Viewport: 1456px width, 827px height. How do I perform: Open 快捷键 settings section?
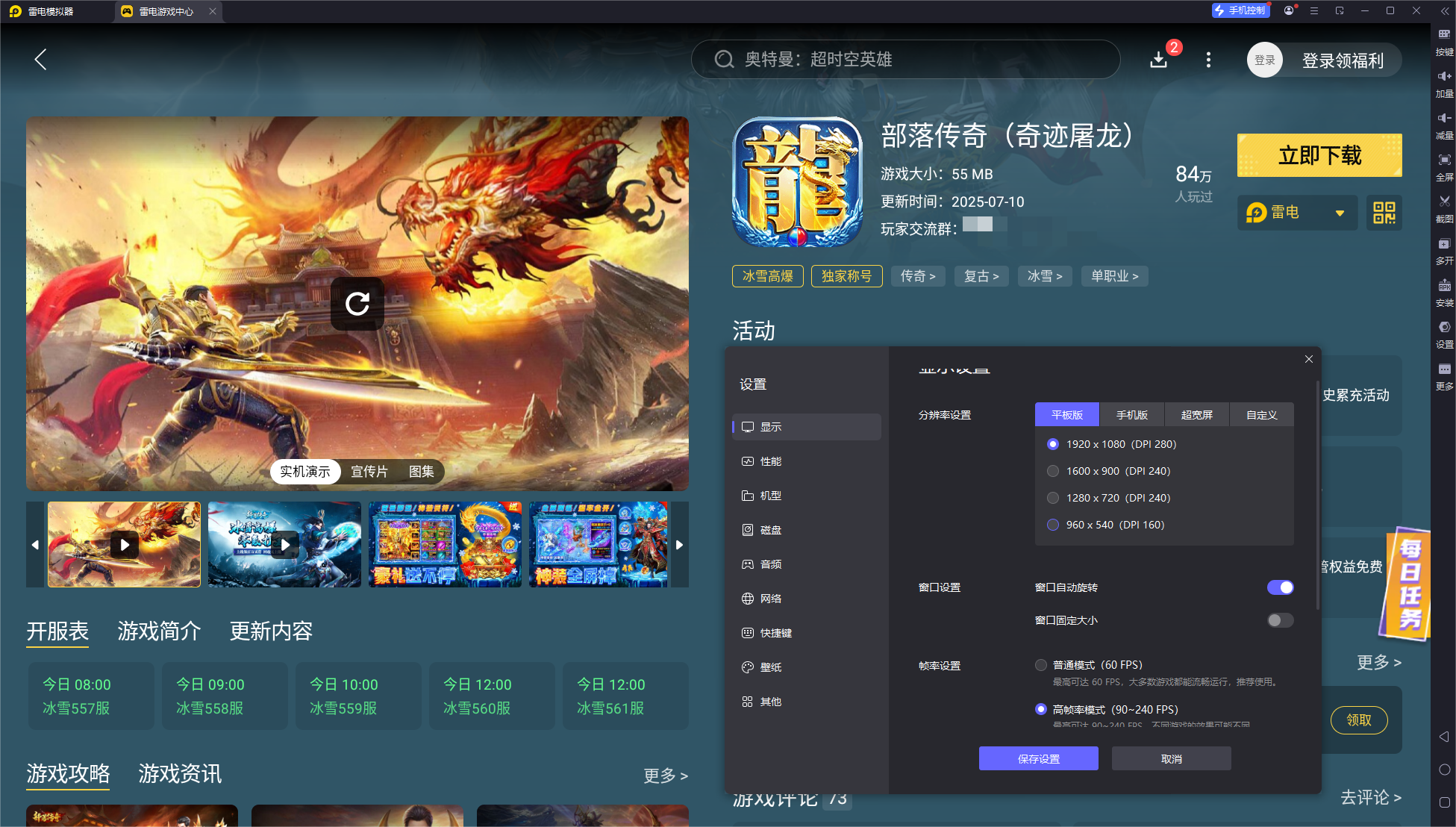point(807,633)
